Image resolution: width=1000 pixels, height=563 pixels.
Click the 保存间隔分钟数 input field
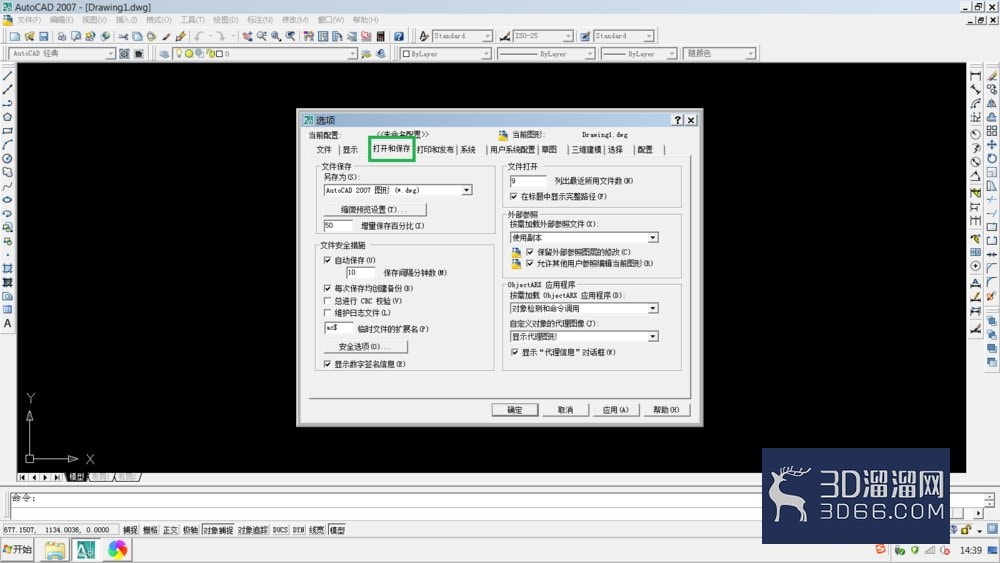tap(360, 273)
